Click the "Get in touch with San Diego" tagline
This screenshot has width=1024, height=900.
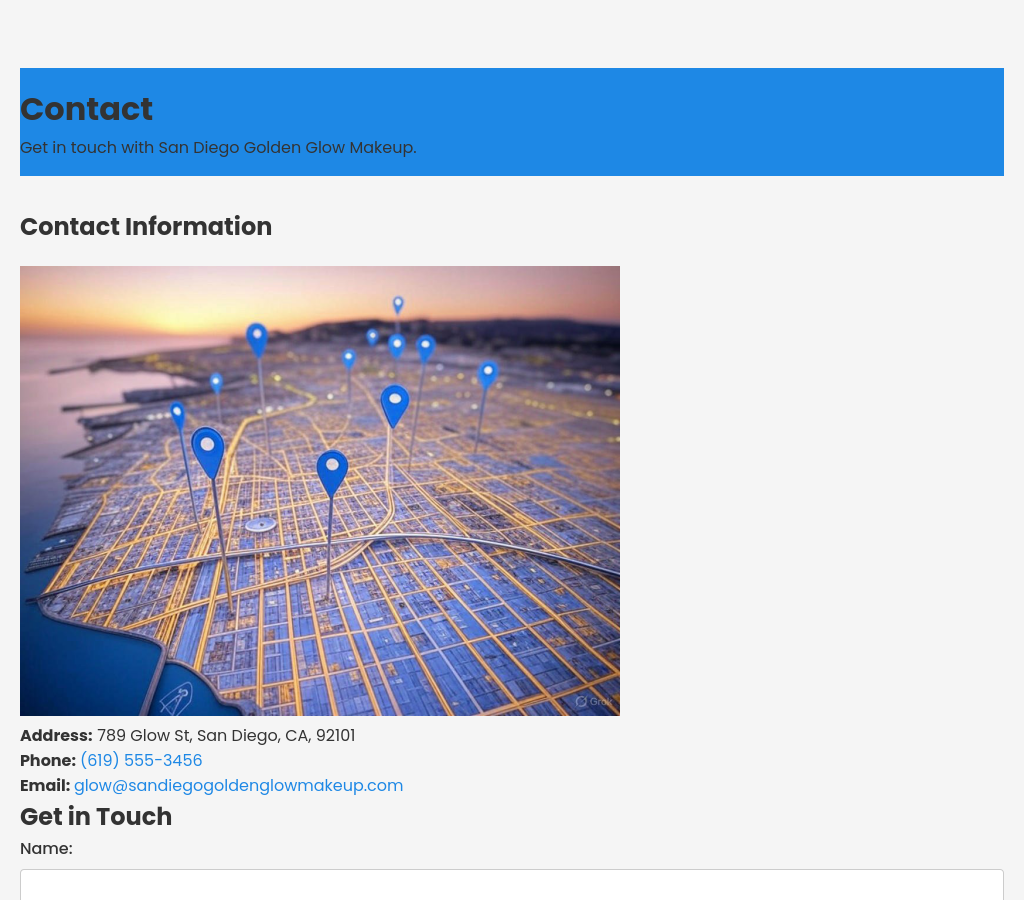pos(218,147)
